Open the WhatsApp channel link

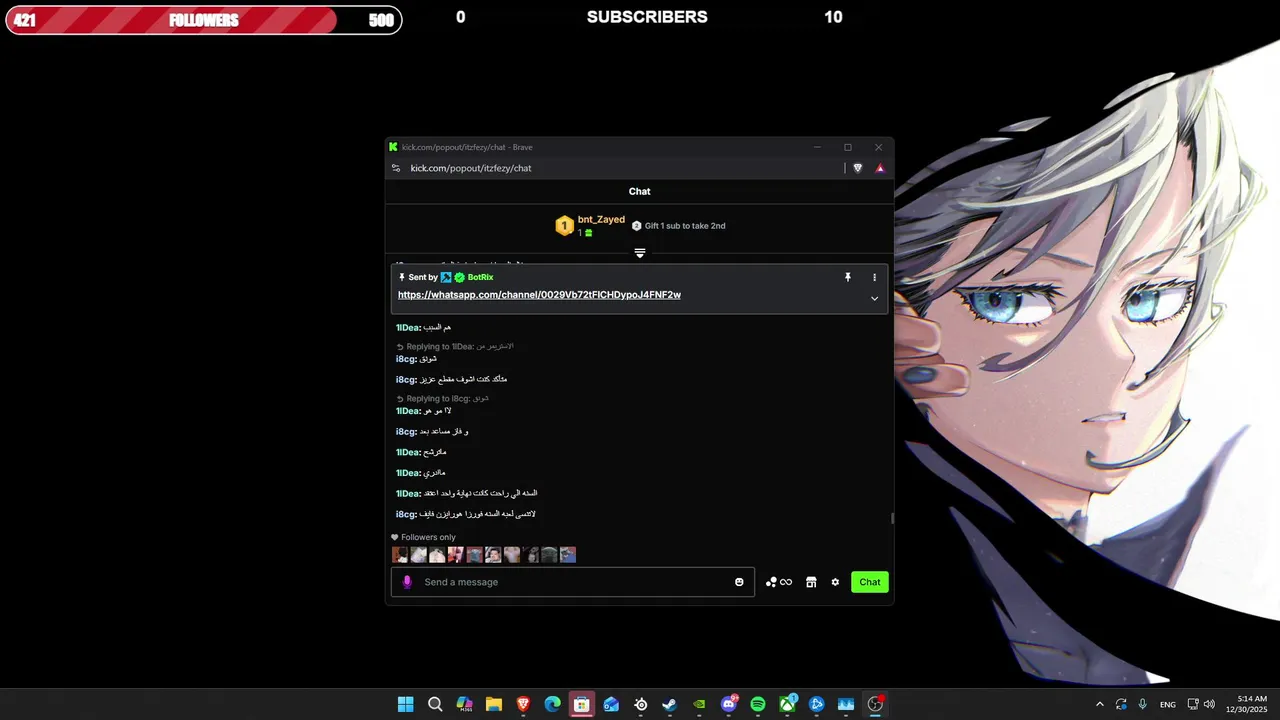539,295
